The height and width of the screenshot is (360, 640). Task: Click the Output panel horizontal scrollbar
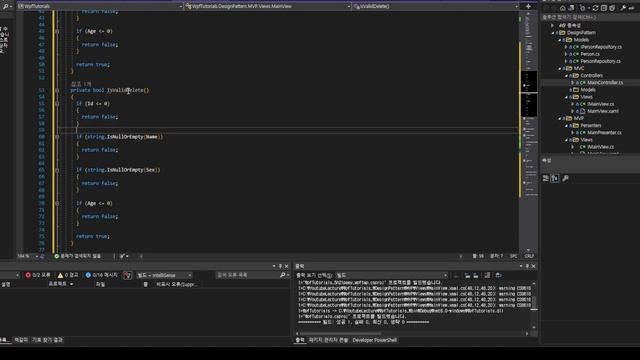coord(412,333)
